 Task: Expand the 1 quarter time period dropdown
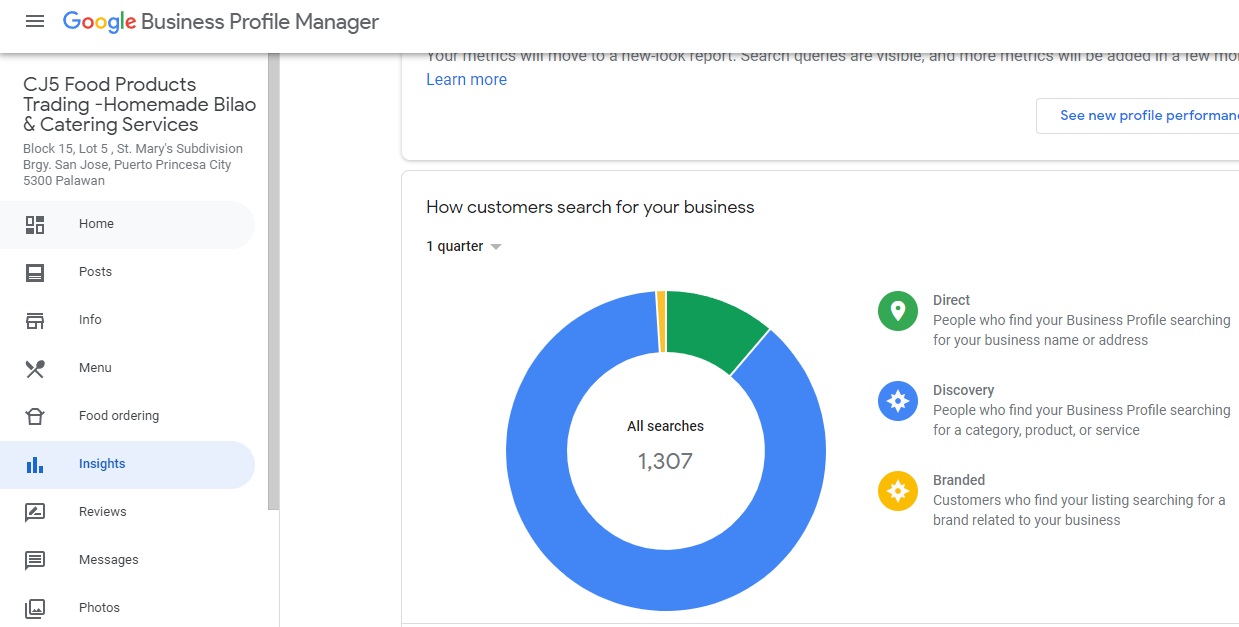click(464, 247)
